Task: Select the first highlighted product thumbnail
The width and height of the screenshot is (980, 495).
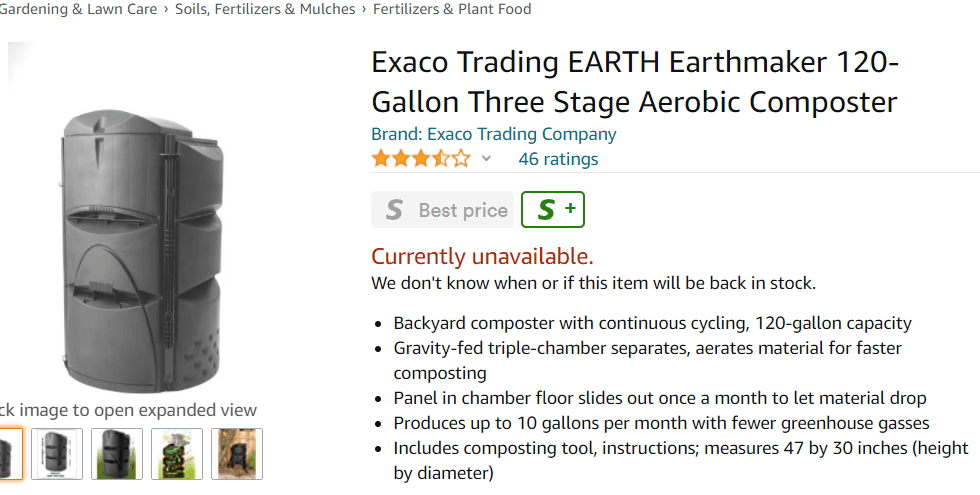Action: [x=9, y=454]
